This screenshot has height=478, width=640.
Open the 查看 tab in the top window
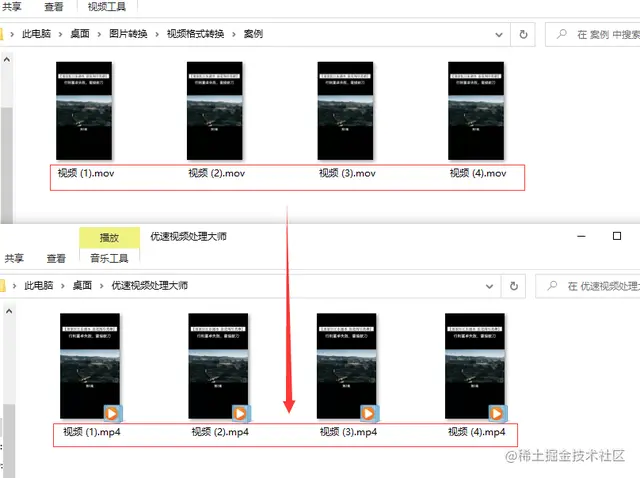tap(54, 7)
